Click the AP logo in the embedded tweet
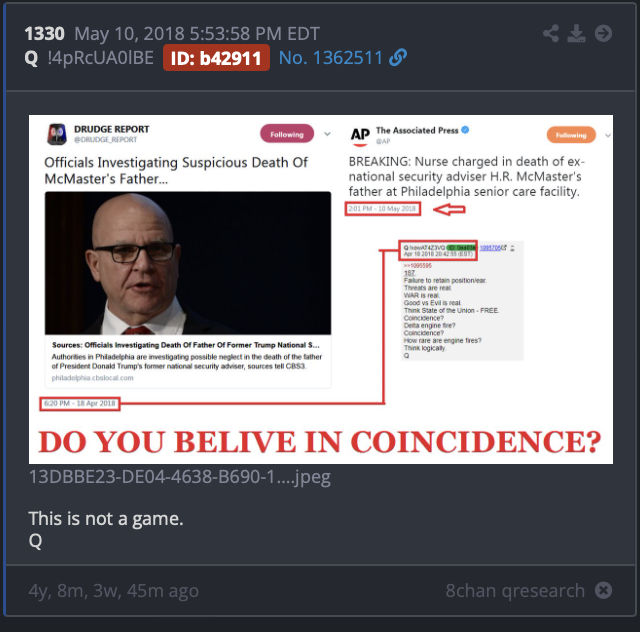Image resolution: width=640 pixels, height=632 pixels. [x=360, y=136]
